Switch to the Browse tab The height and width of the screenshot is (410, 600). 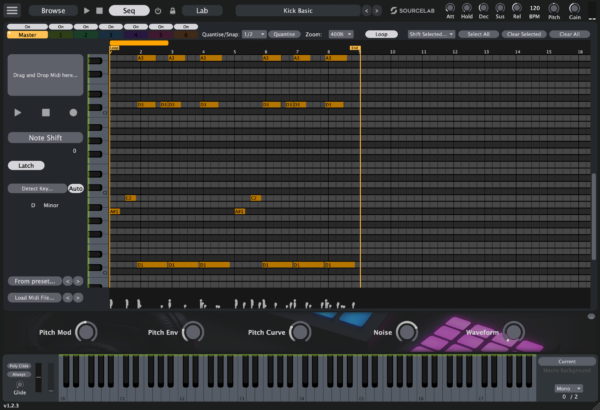pyautogui.click(x=53, y=11)
